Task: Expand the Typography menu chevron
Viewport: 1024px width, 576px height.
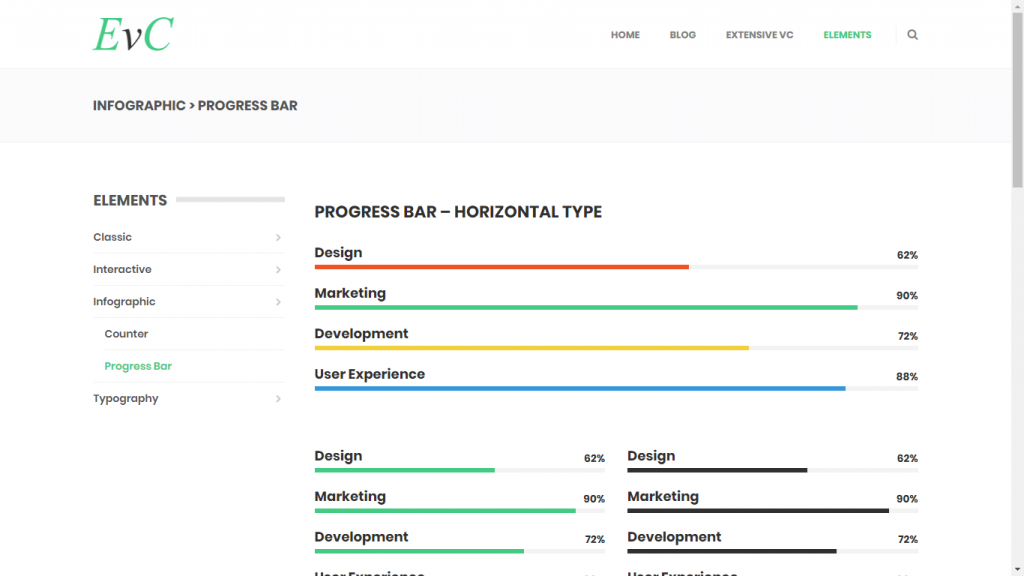Action: coord(278,399)
